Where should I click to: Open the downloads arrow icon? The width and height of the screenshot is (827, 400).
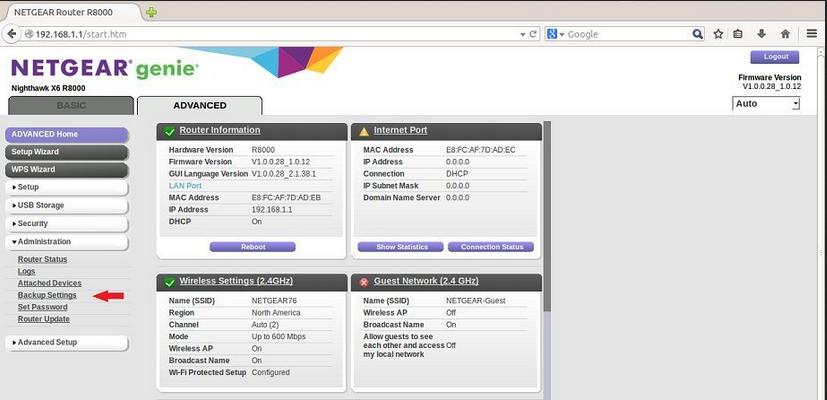pos(761,34)
